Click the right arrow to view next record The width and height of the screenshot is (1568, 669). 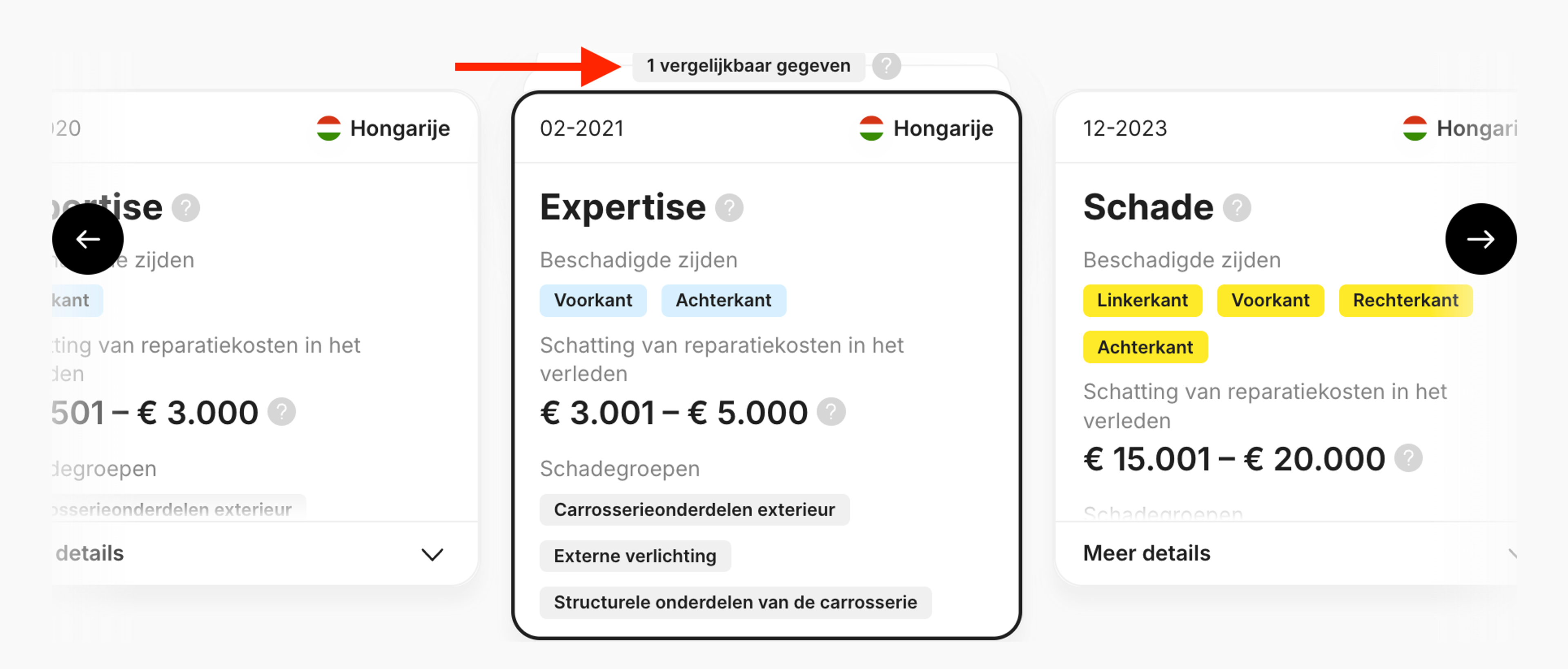click(x=1481, y=239)
